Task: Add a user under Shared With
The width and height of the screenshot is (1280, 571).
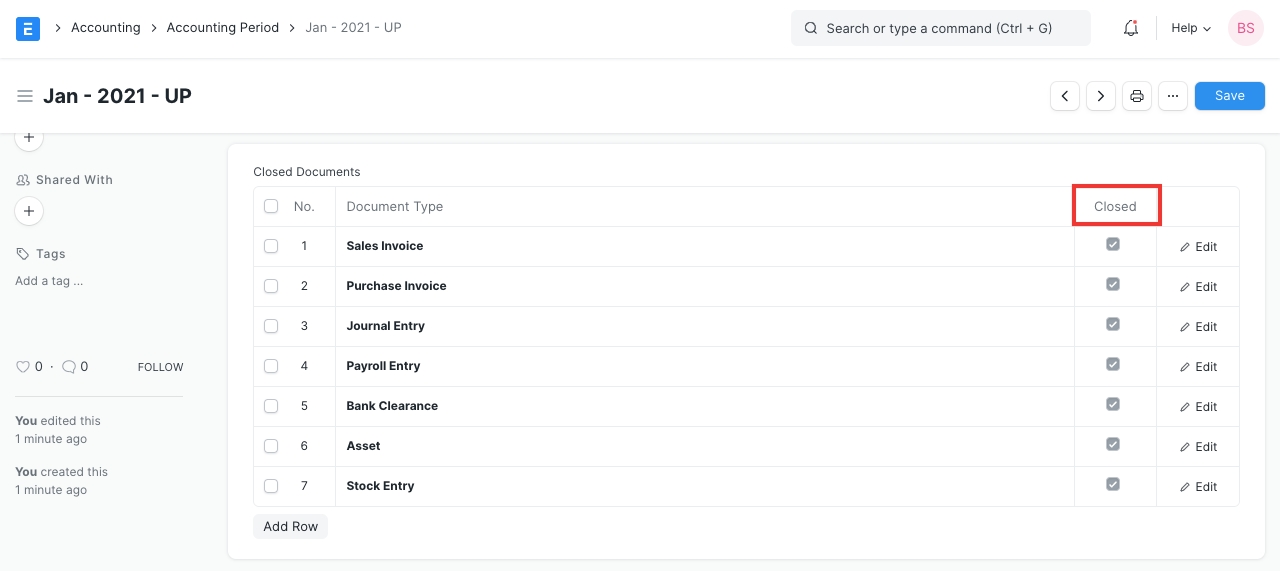Action: tap(29, 211)
